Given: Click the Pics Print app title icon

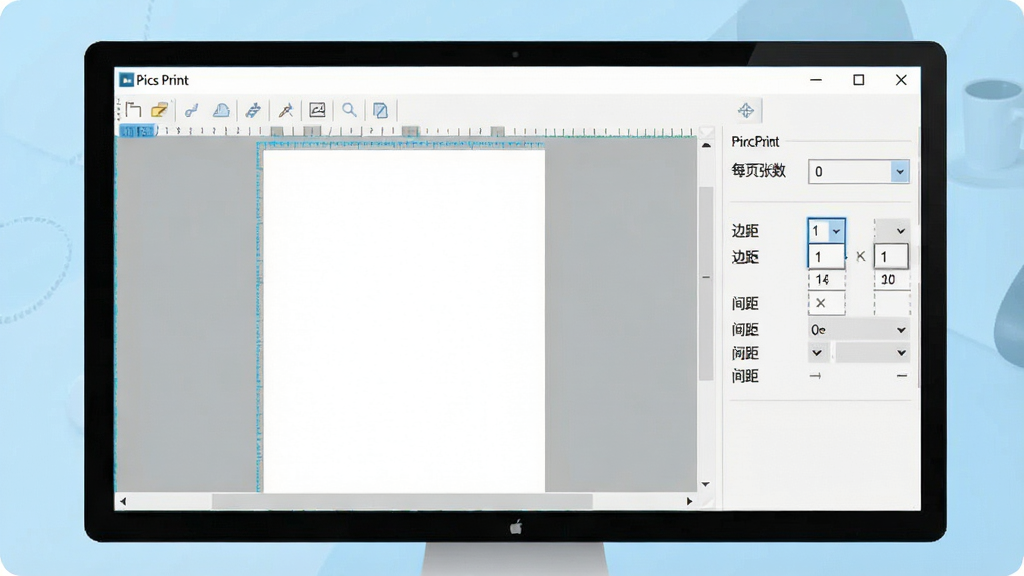Looking at the screenshot, I should tap(127, 80).
